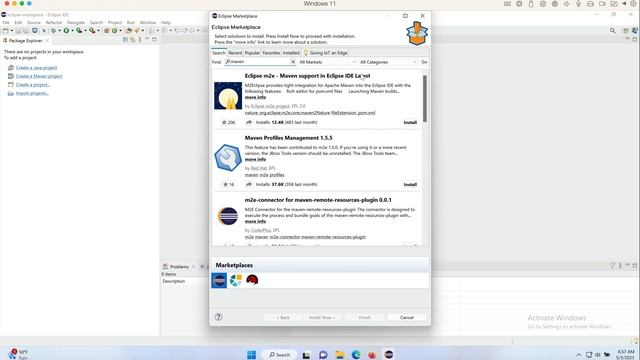Switch to the Popular tab

click(x=252, y=53)
